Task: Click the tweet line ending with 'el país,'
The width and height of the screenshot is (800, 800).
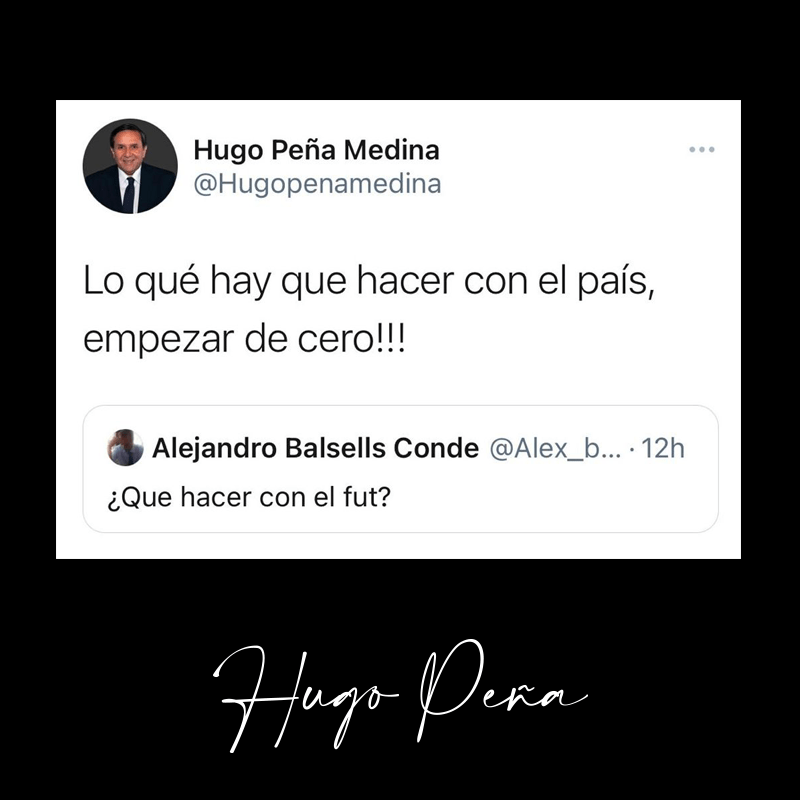Action: (369, 282)
